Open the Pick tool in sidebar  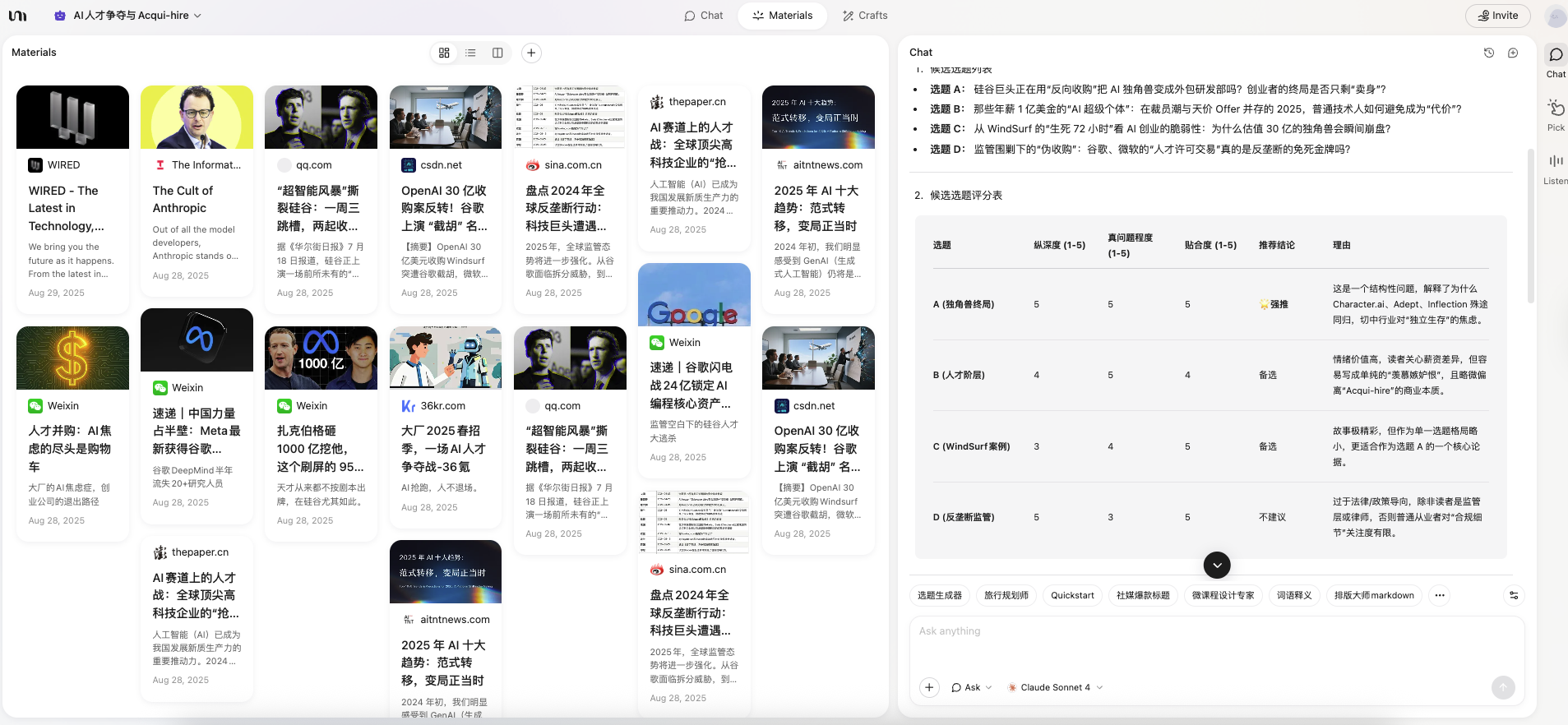click(x=1556, y=114)
